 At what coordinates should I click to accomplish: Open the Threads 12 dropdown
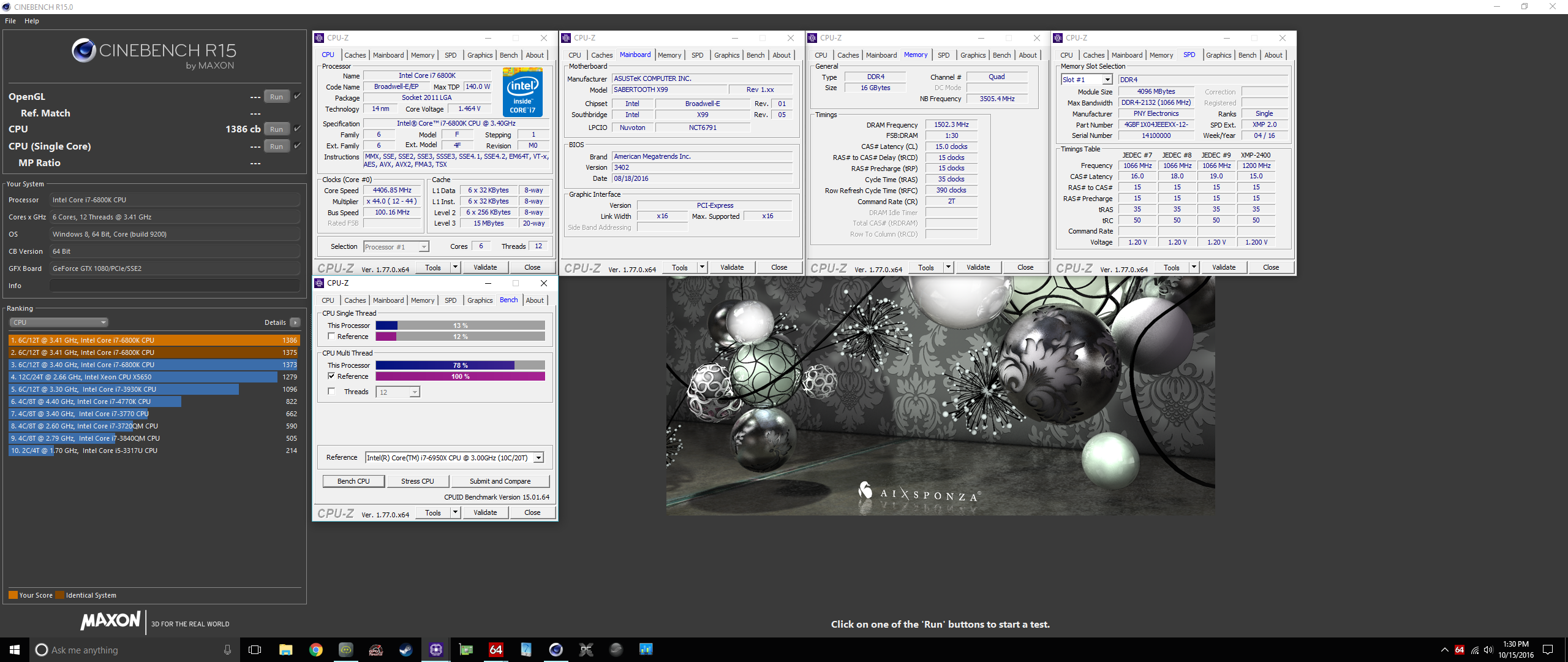tap(398, 392)
